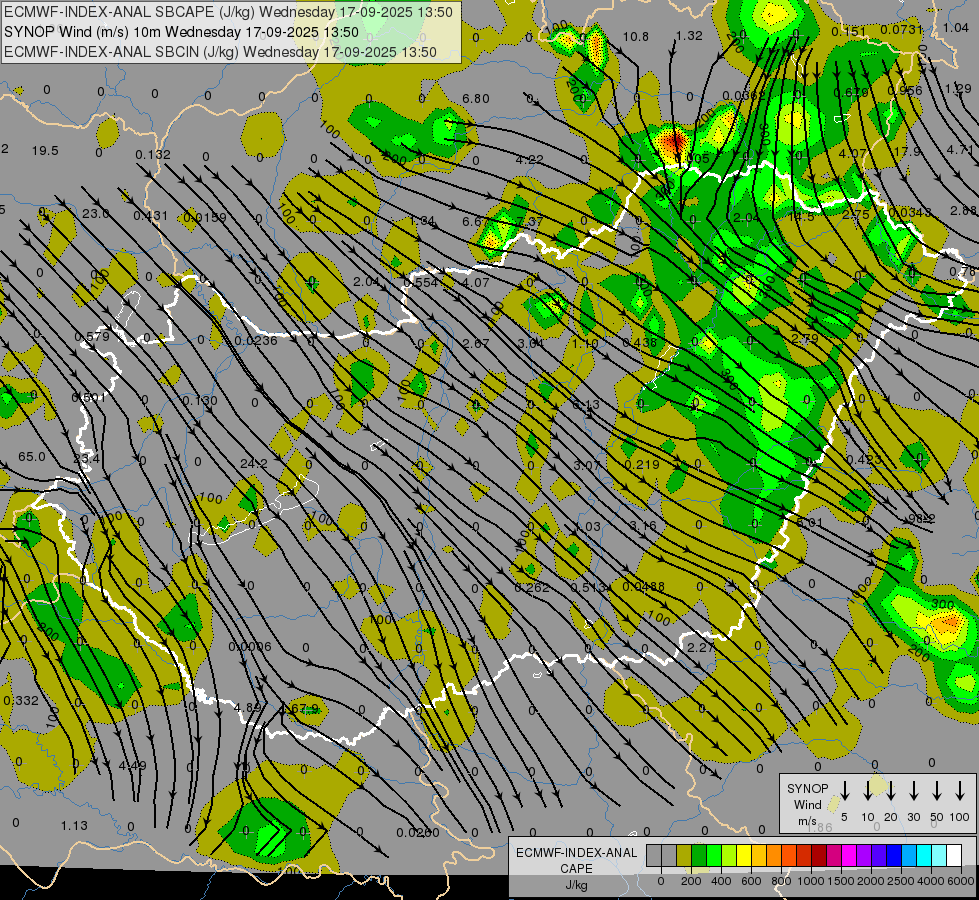Click the map value '2.79'
979x900 pixels.
(805, 339)
